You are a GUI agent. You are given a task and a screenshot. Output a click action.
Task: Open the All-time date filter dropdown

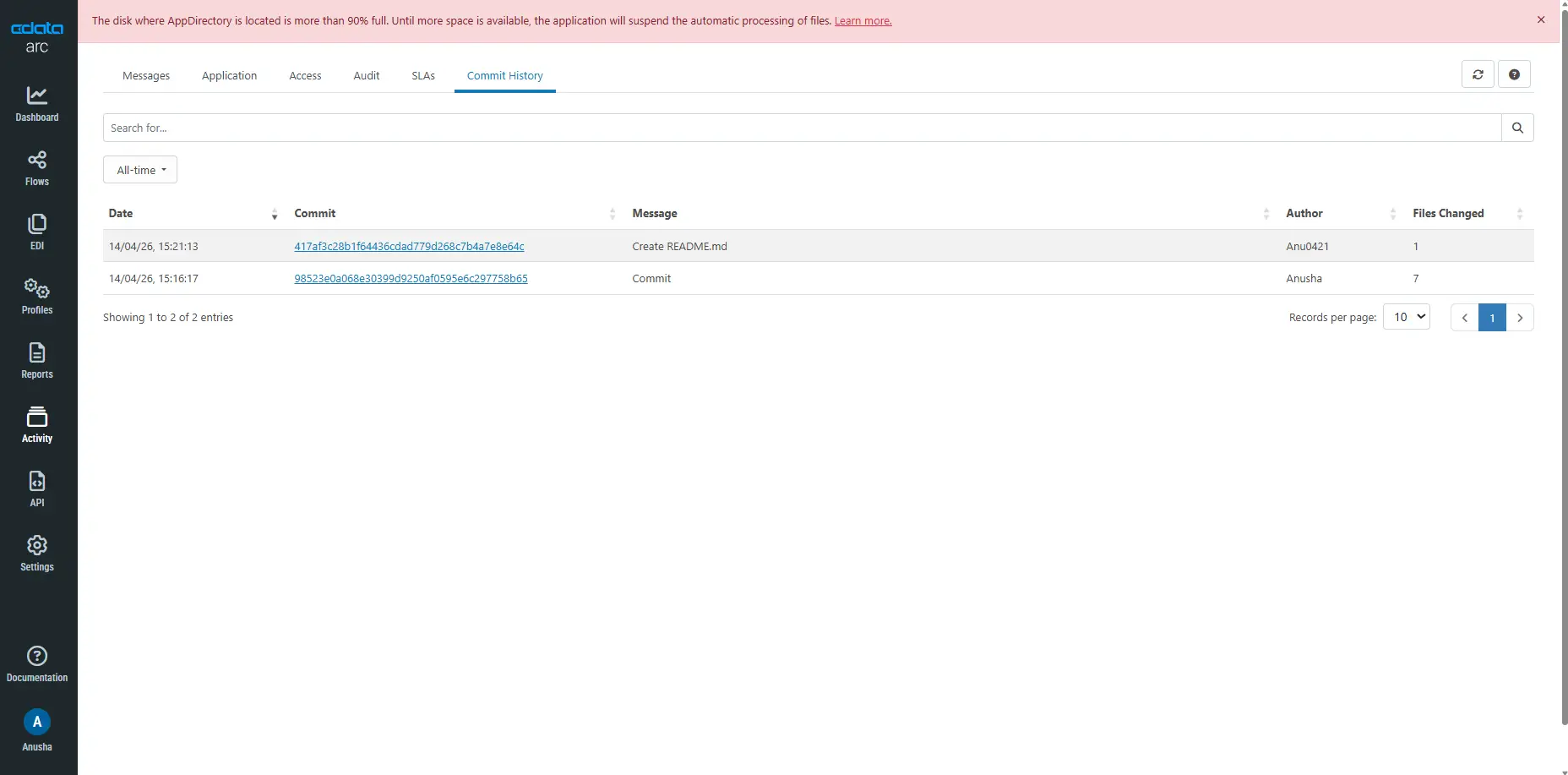pyautogui.click(x=140, y=170)
